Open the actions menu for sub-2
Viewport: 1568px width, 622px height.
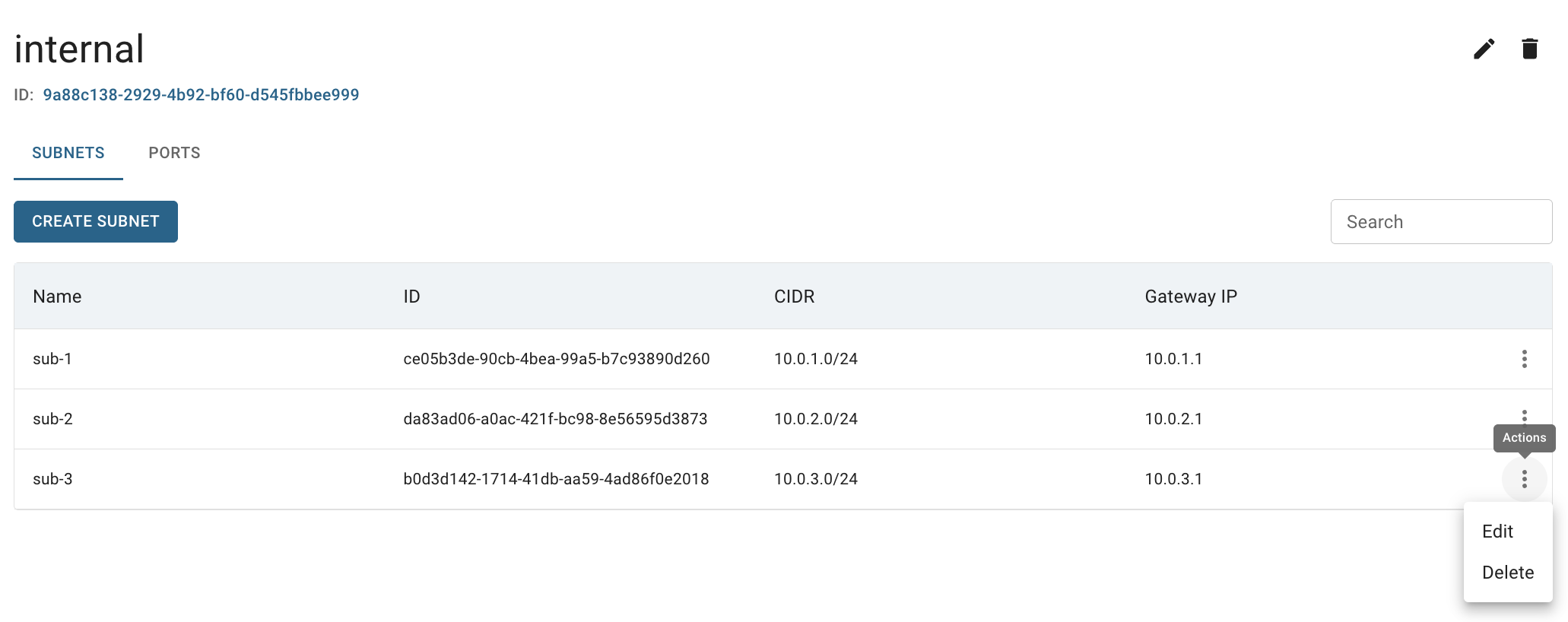pyautogui.click(x=1524, y=416)
